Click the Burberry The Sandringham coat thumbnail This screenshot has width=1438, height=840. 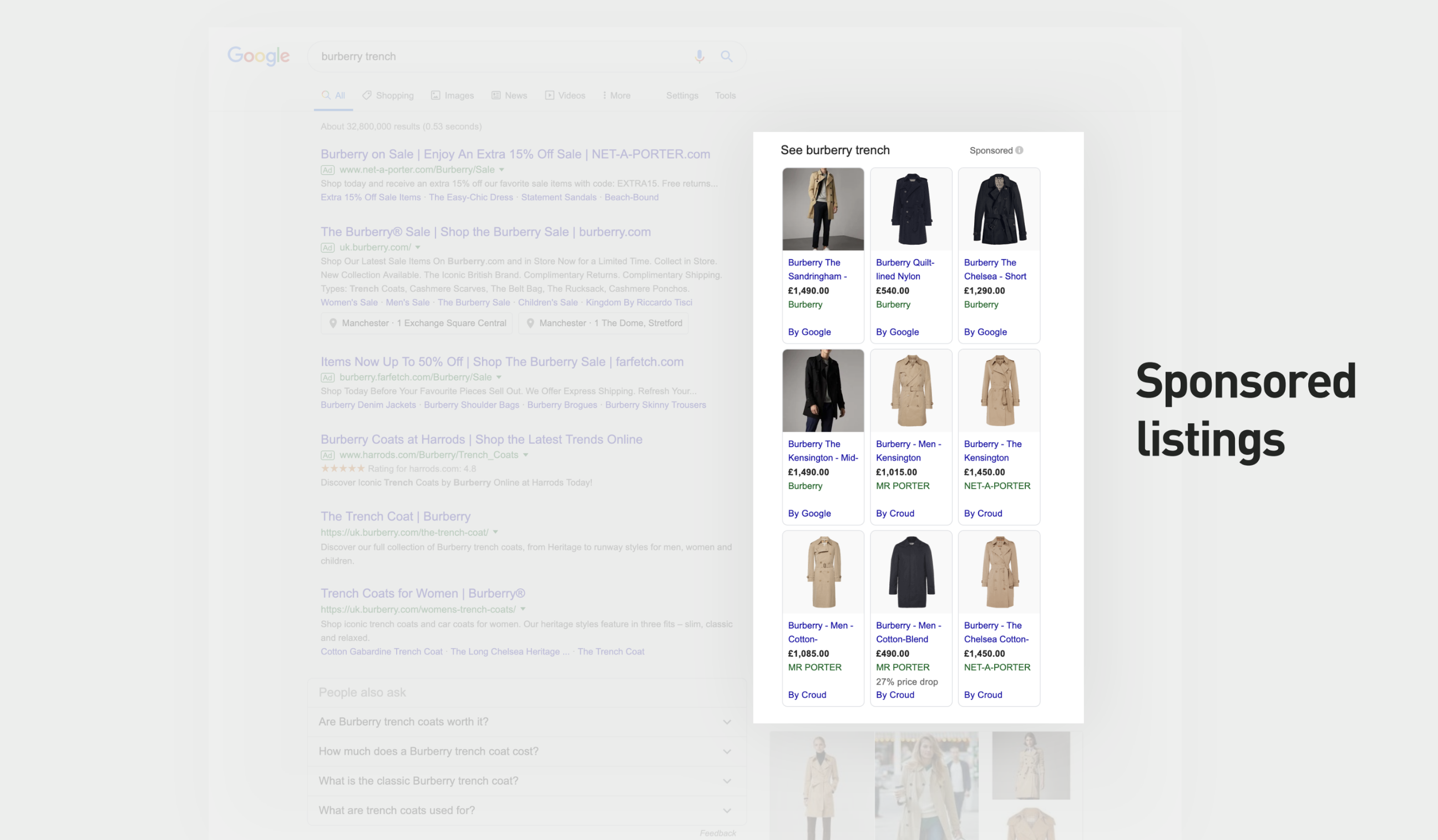[823, 209]
